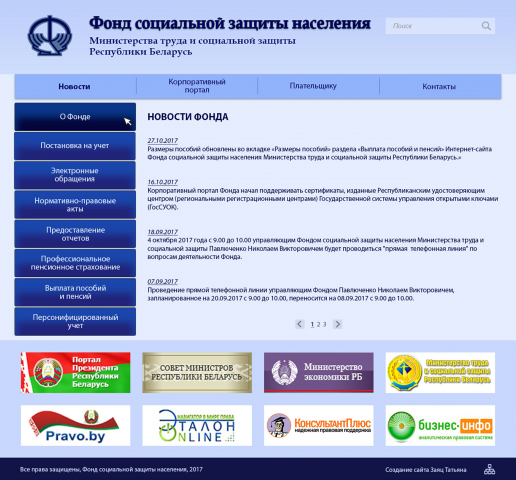Select Постановка на учет menu item

[75, 146]
